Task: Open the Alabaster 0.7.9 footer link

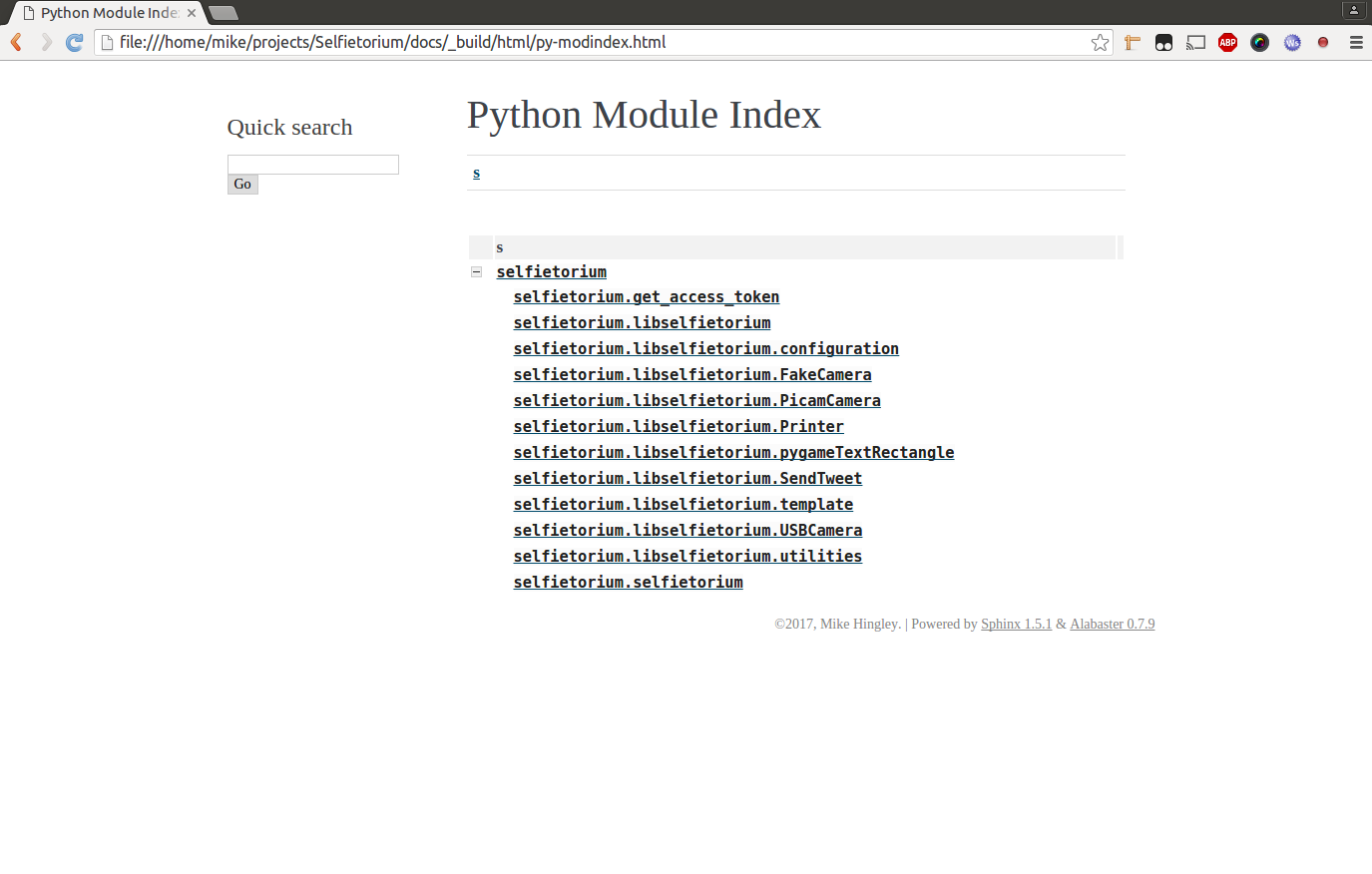Action: (1113, 624)
